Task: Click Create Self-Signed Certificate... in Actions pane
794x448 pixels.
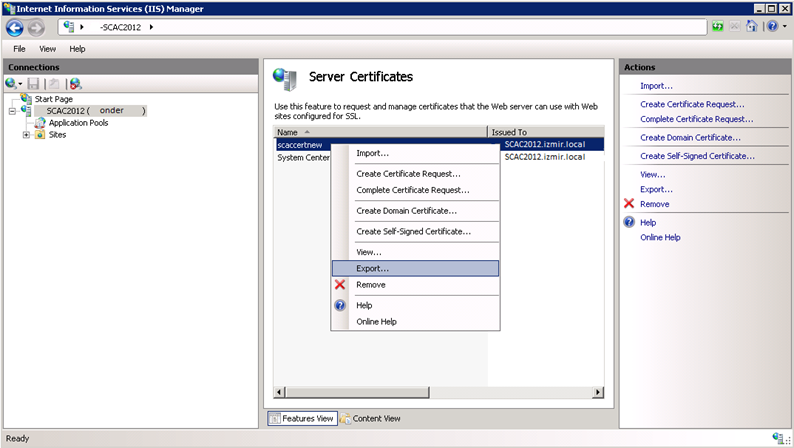Action: 697,156
